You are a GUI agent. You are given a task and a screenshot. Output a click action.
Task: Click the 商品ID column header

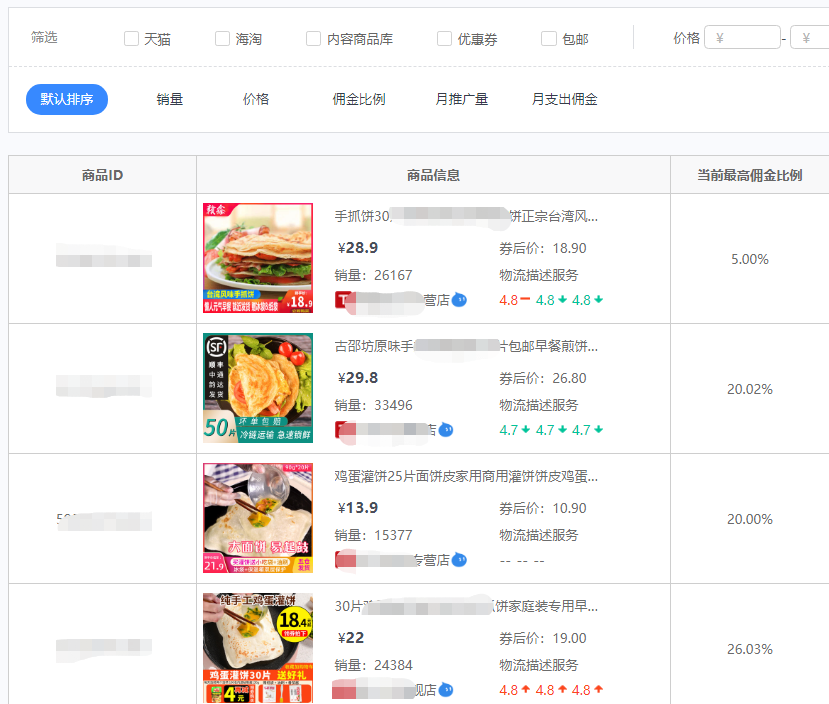tap(102, 175)
